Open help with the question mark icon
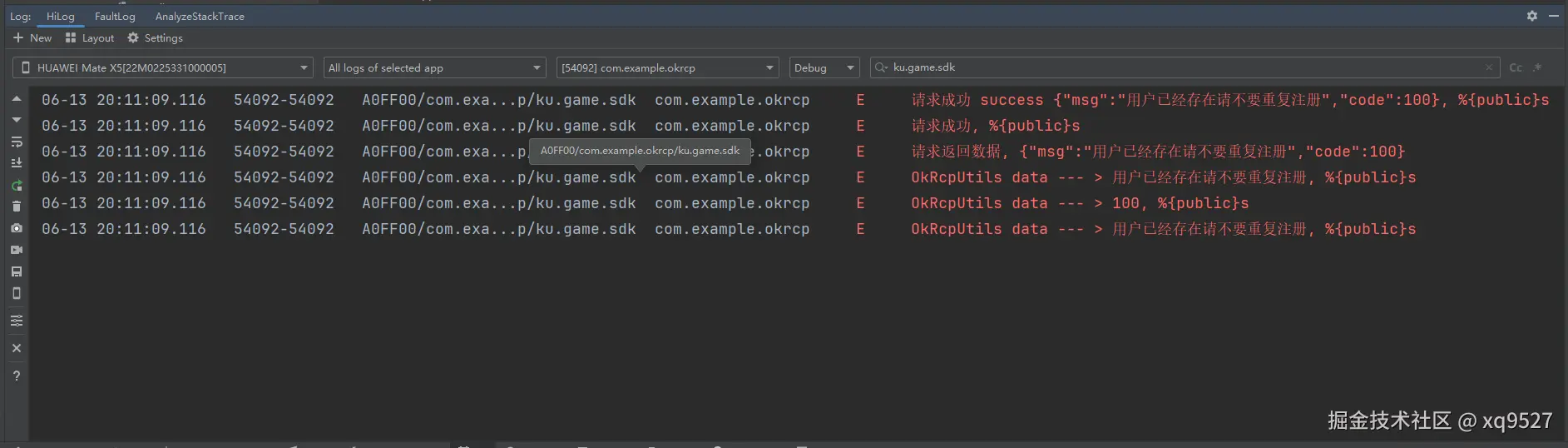 pos(17,376)
